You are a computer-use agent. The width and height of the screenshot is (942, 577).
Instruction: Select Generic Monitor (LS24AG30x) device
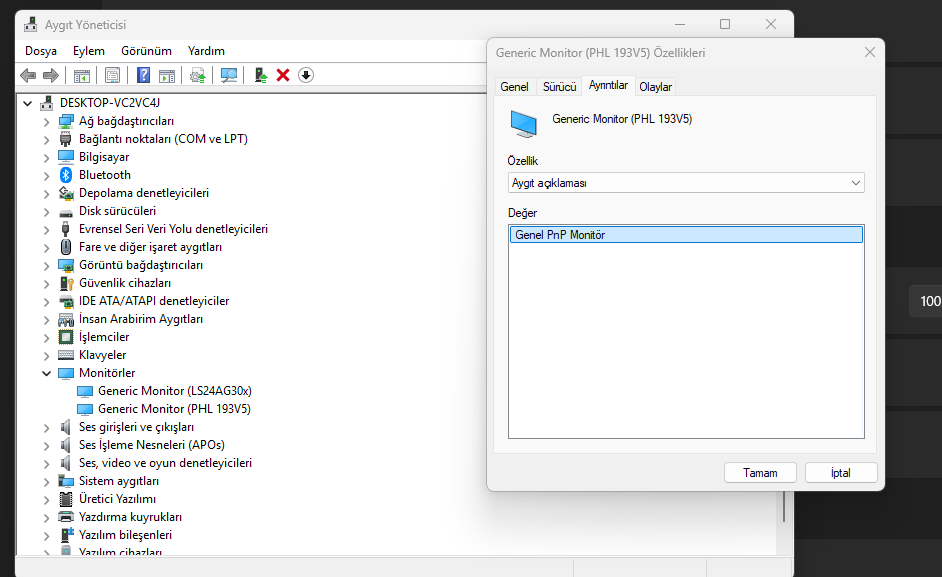click(174, 391)
